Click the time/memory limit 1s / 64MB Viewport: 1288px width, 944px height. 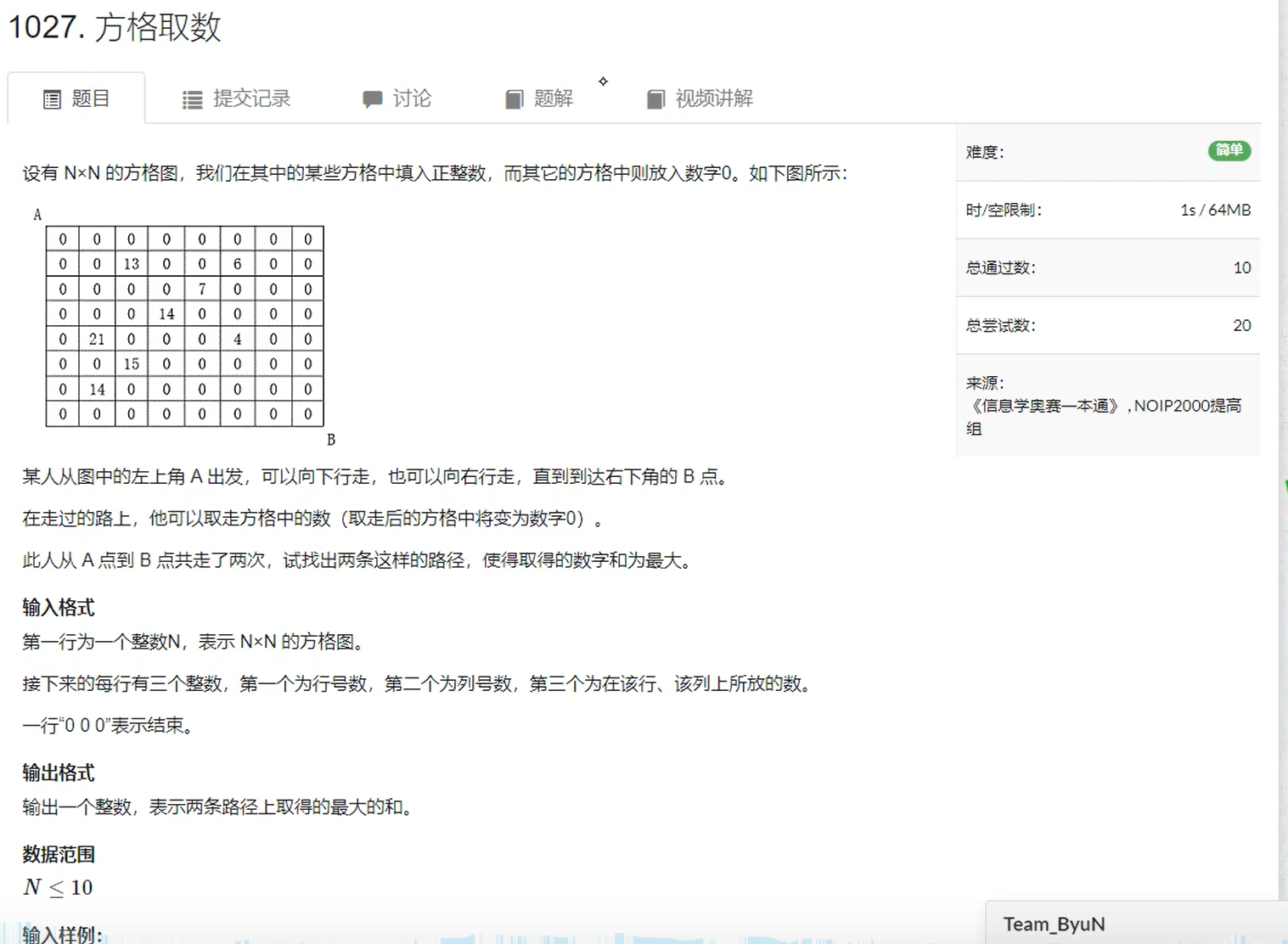point(1215,210)
